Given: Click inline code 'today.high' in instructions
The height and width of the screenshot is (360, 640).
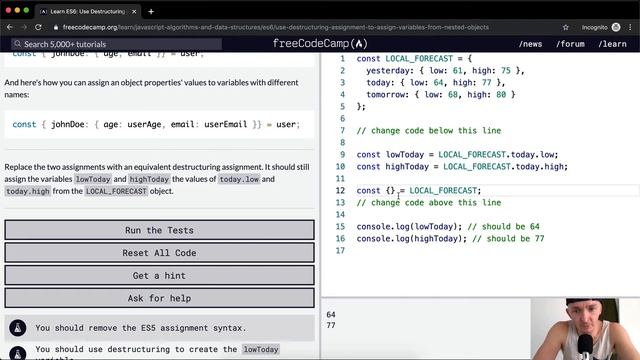Looking at the screenshot, I should pyautogui.click(x=28, y=191).
